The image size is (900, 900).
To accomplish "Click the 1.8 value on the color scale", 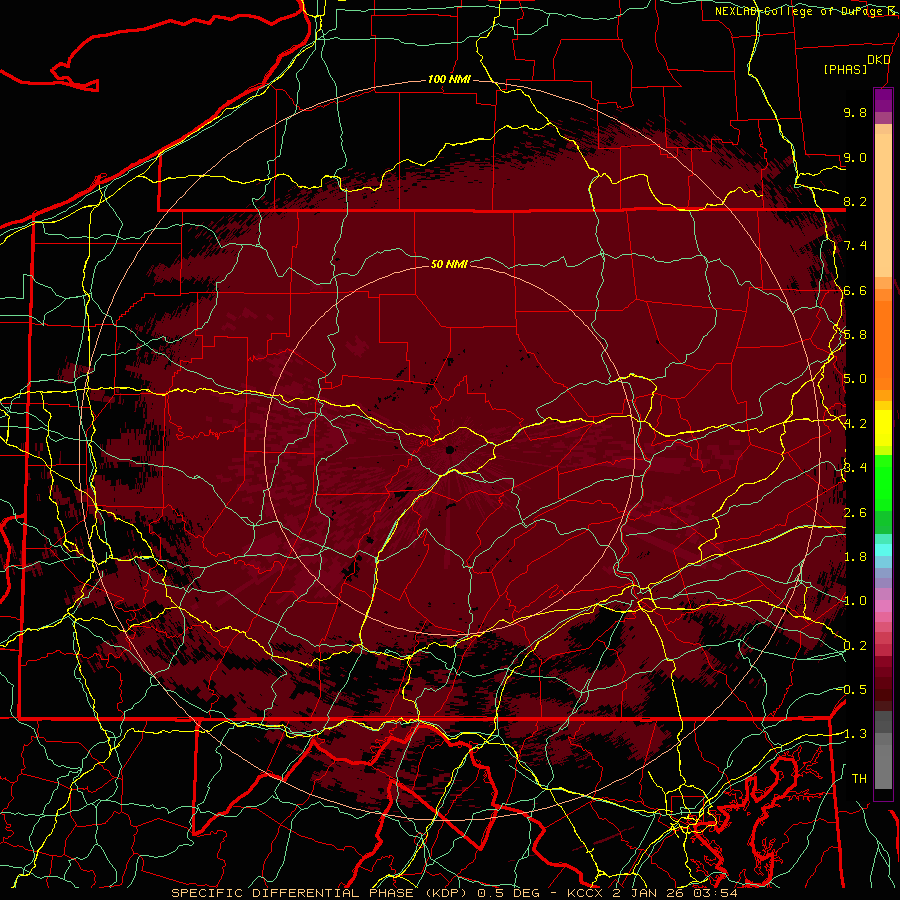I will (855, 557).
